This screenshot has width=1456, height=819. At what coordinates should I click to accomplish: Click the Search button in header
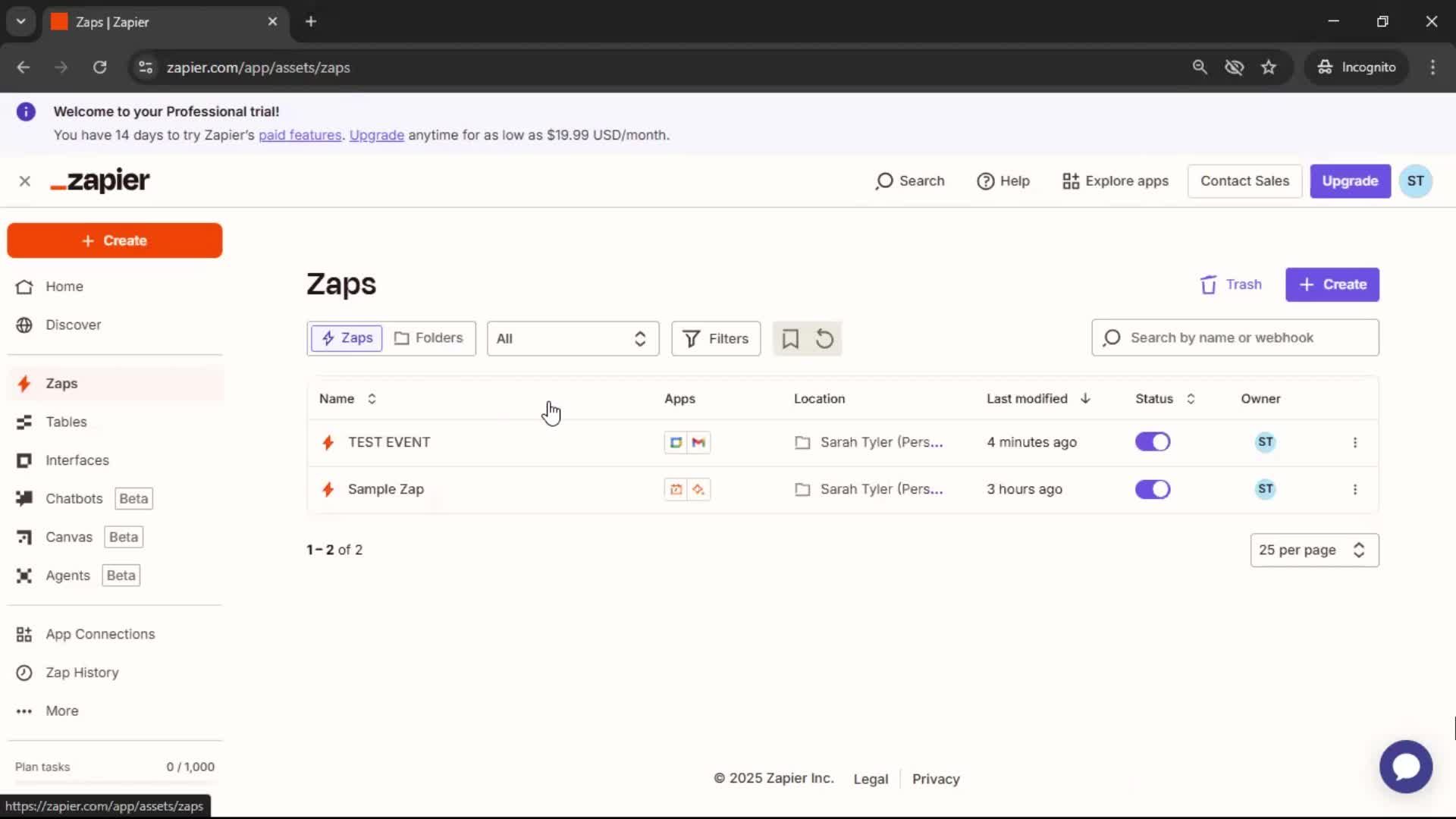[910, 181]
